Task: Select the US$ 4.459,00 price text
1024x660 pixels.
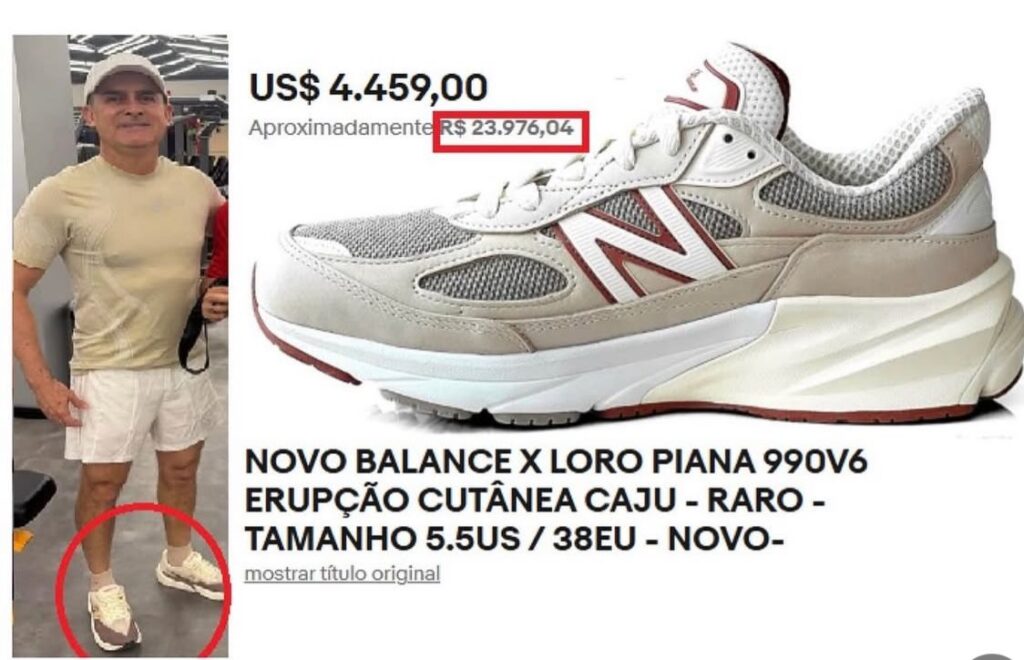Action: click(x=368, y=87)
